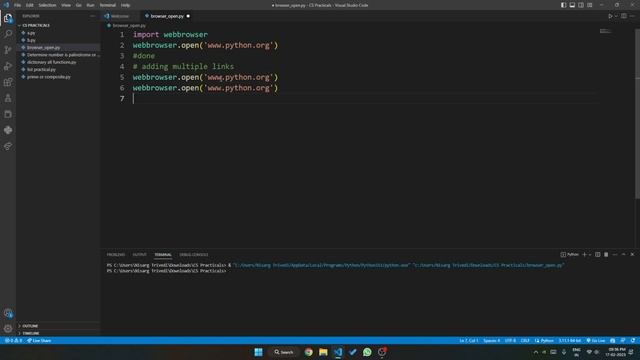640x360 pixels.
Task: Select the browser_open.py editor tab
Action: point(167,16)
